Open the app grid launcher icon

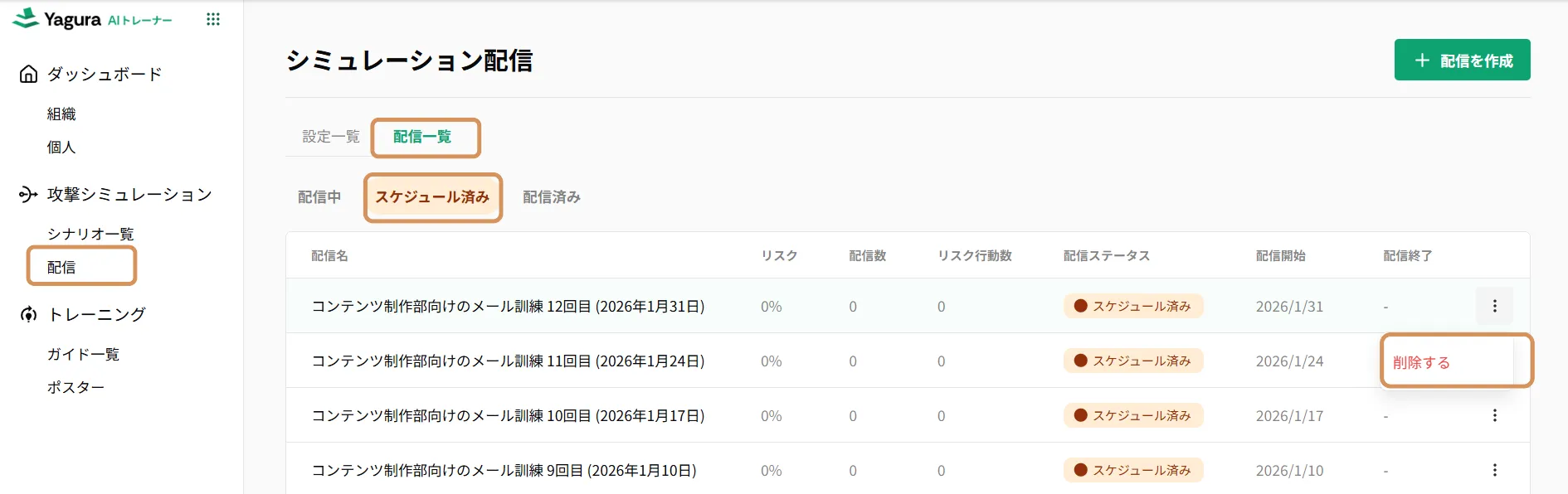coord(213,19)
